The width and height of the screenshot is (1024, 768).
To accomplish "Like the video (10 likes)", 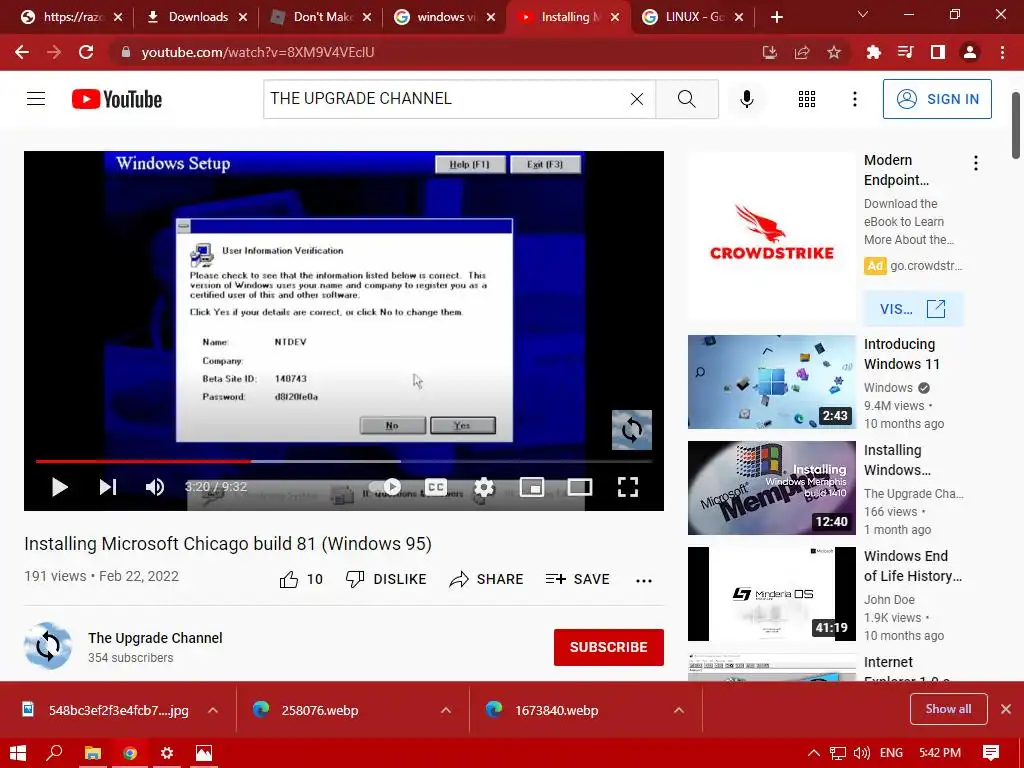I will pos(300,579).
